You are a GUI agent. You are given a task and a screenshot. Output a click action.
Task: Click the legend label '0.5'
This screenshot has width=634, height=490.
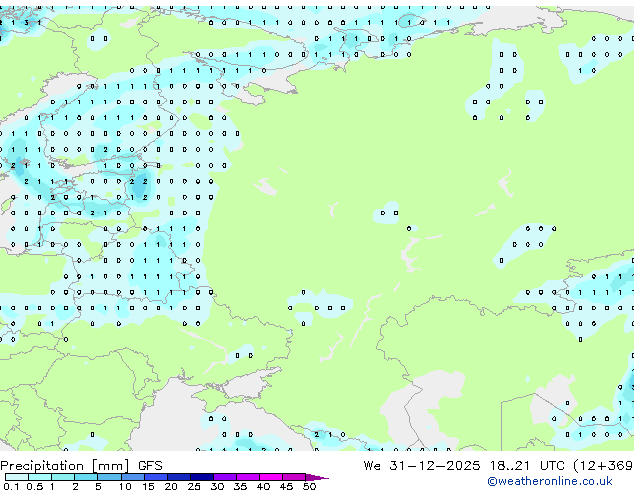click(34, 486)
